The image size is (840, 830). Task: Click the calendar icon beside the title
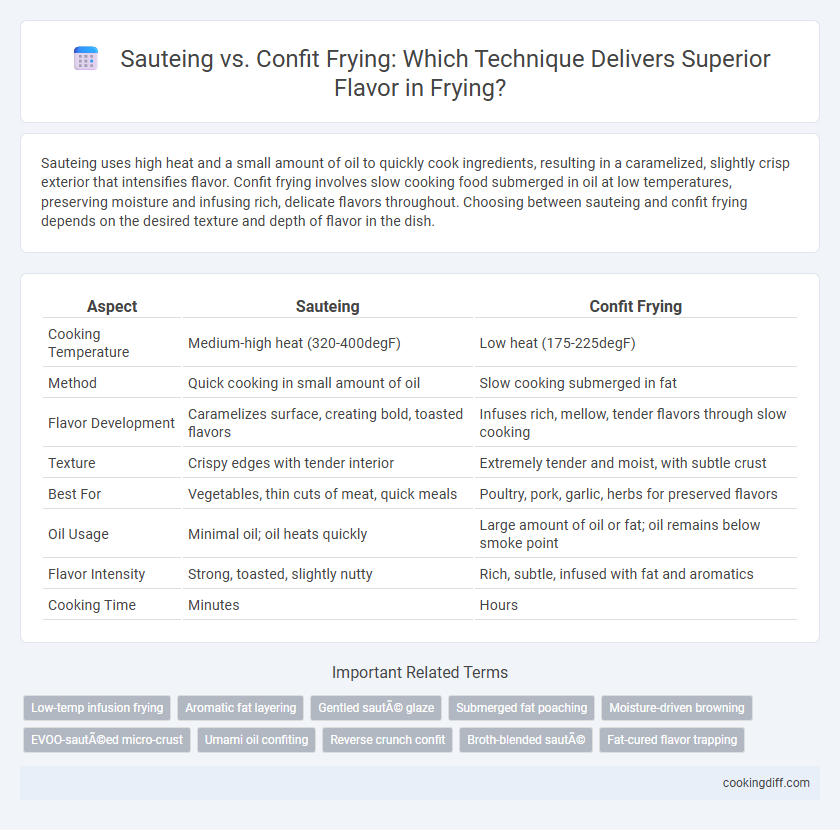pyautogui.click(x=86, y=58)
